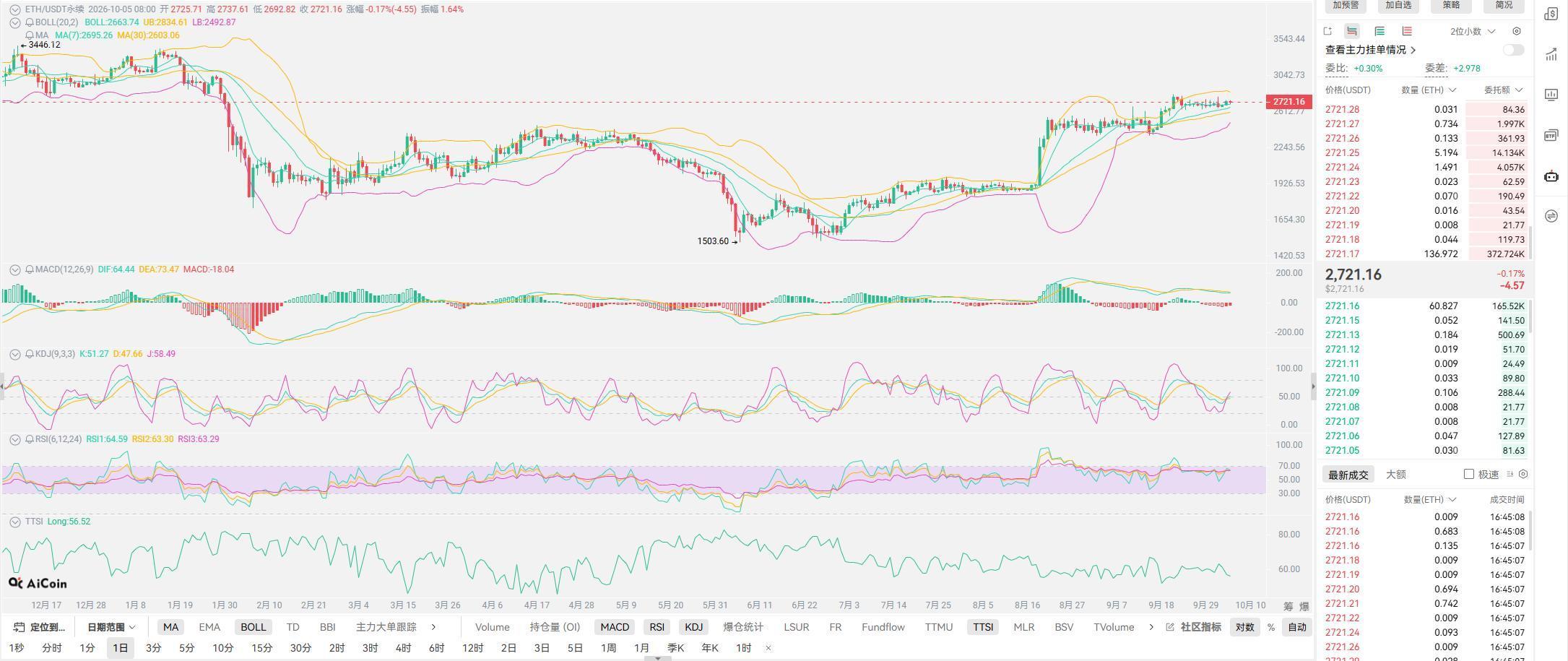The height and width of the screenshot is (661, 1568).
Task: Click the 定位到 locate-date calendar icon
Action: (x=20, y=627)
